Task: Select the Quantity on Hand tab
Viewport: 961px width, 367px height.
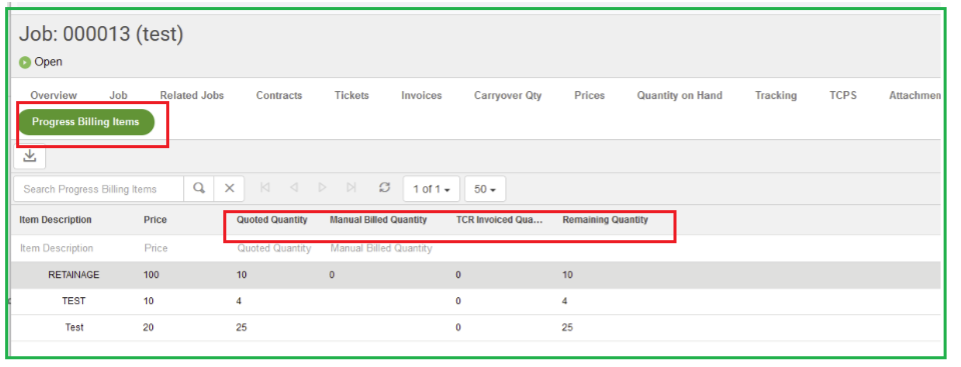Action: (x=679, y=96)
